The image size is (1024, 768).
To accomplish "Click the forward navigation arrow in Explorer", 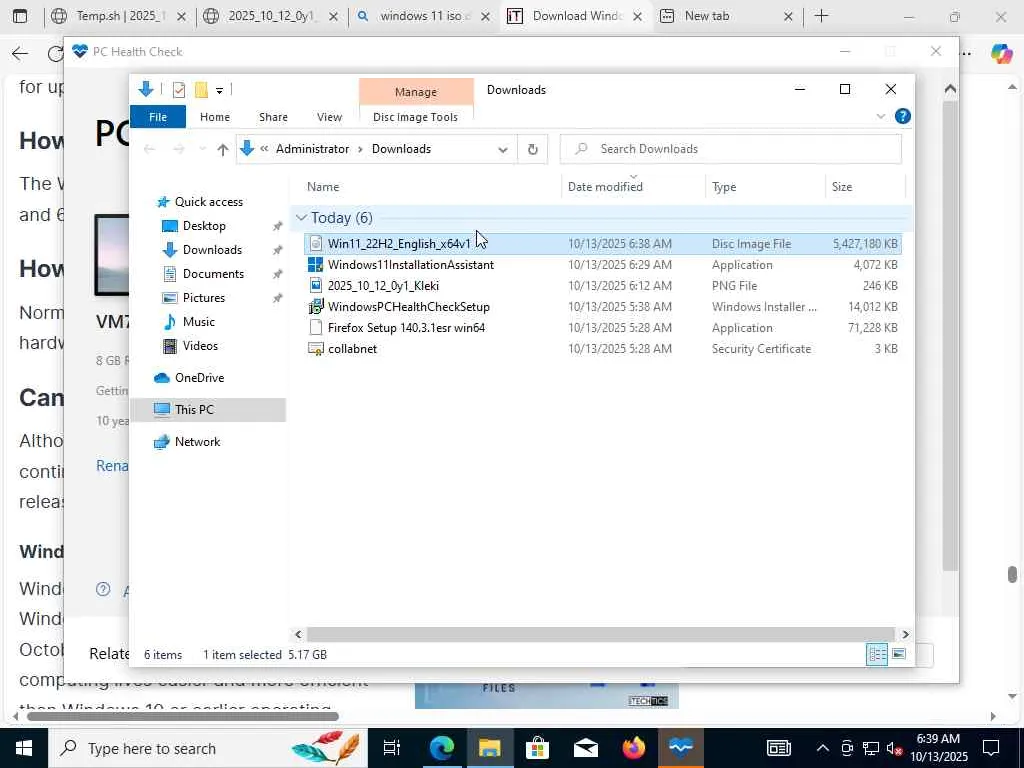I will point(178,150).
